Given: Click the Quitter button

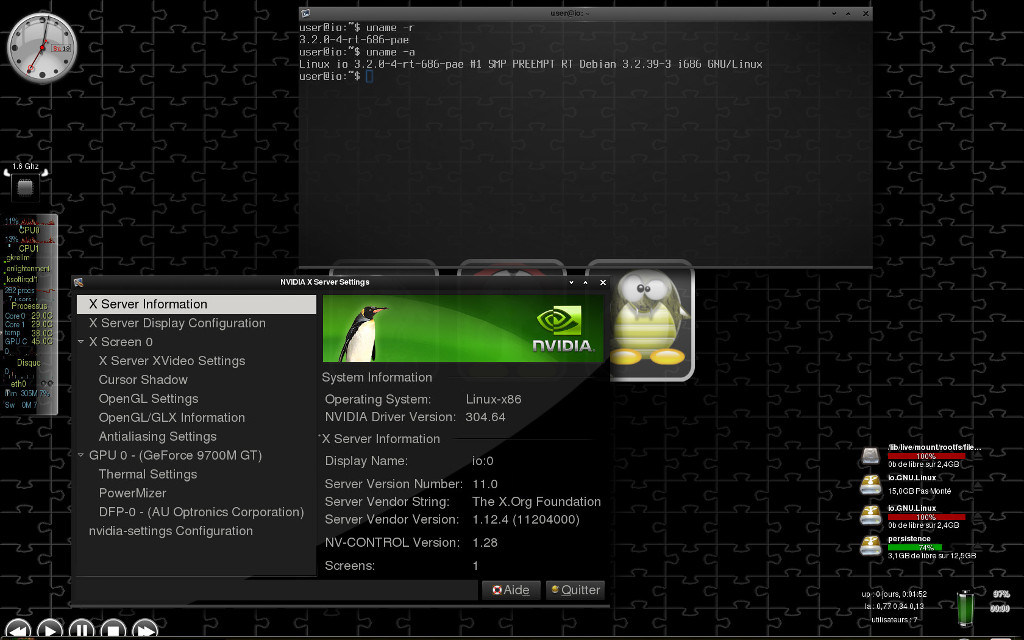Looking at the screenshot, I should (x=575, y=590).
